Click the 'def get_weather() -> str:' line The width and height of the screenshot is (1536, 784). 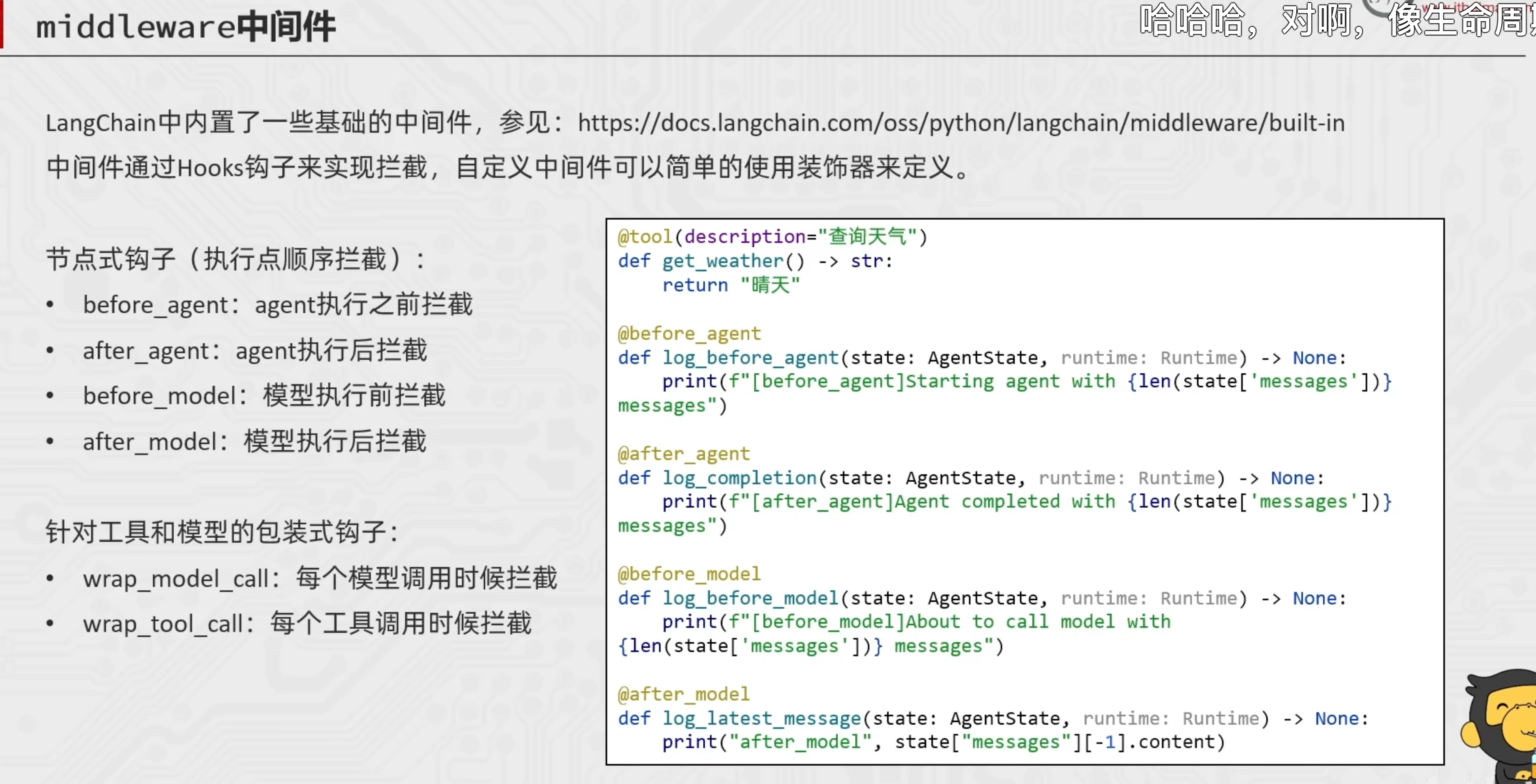coord(755,261)
